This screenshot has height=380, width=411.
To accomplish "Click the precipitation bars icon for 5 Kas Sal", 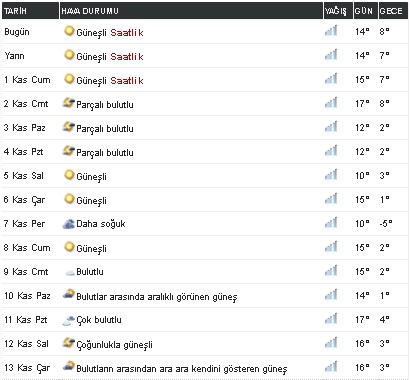I will point(331,175).
